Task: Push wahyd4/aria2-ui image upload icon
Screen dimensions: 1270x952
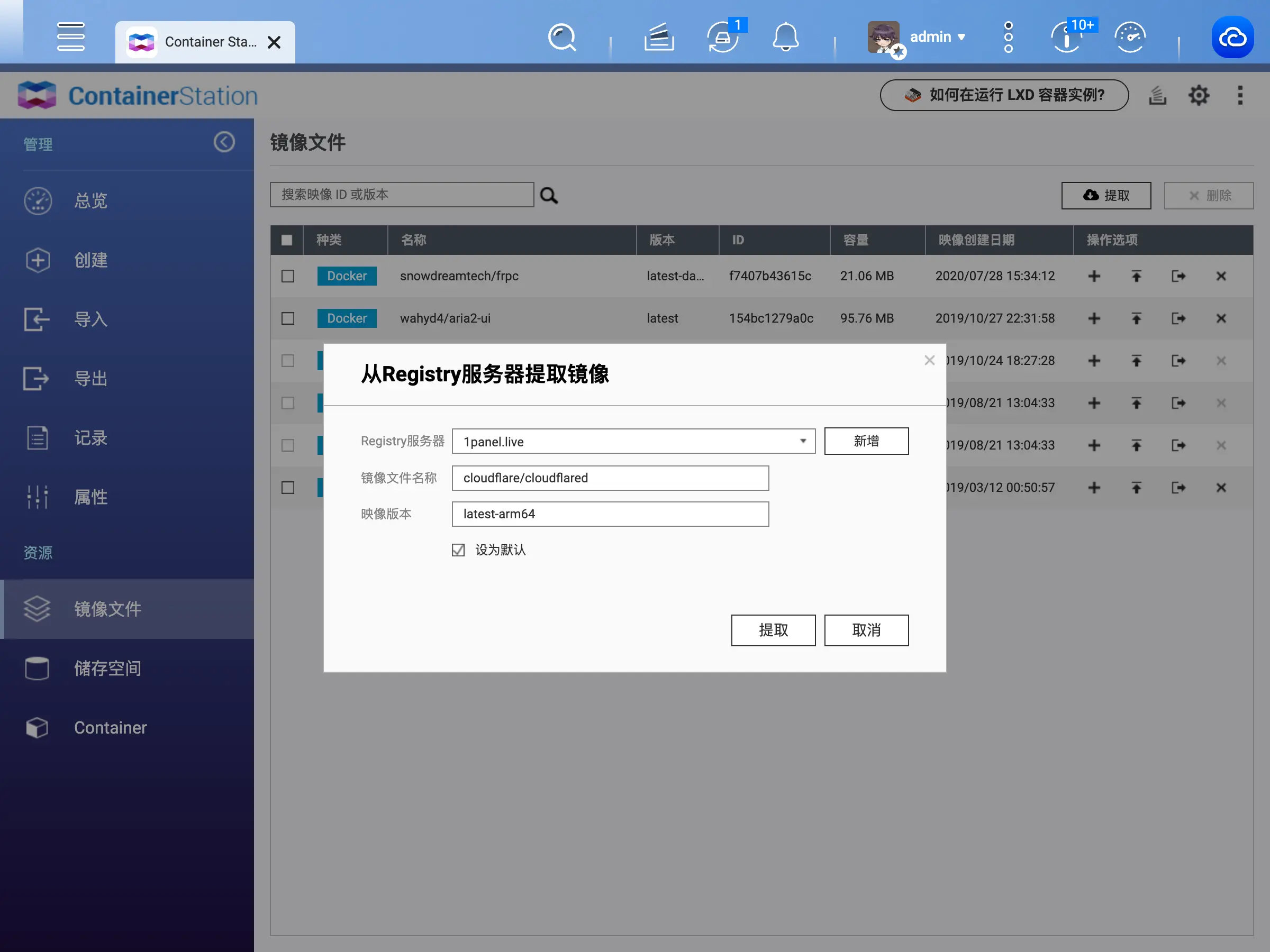Action: click(x=1136, y=318)
